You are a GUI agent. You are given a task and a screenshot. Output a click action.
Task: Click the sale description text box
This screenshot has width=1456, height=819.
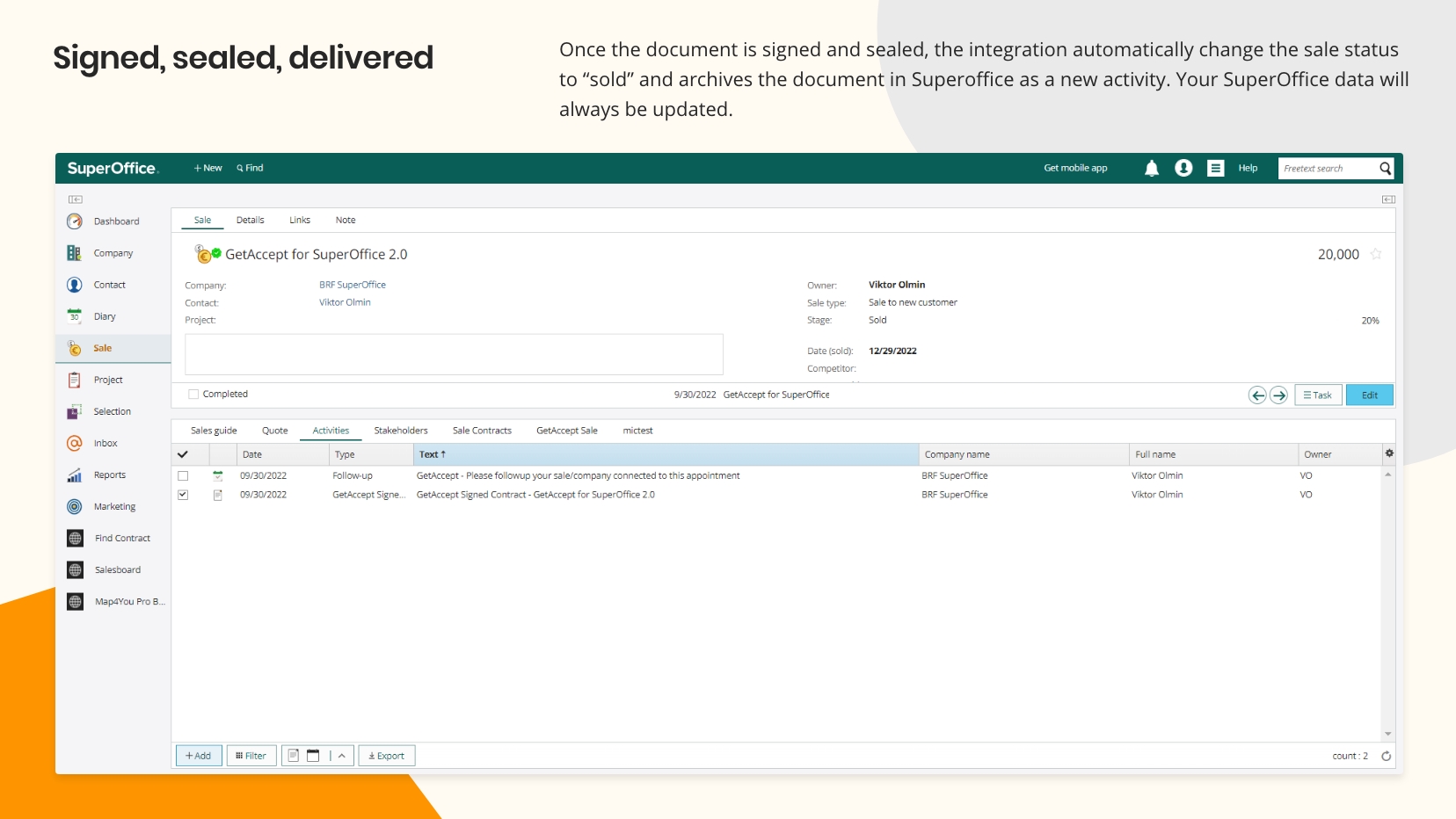coord(454,354)
